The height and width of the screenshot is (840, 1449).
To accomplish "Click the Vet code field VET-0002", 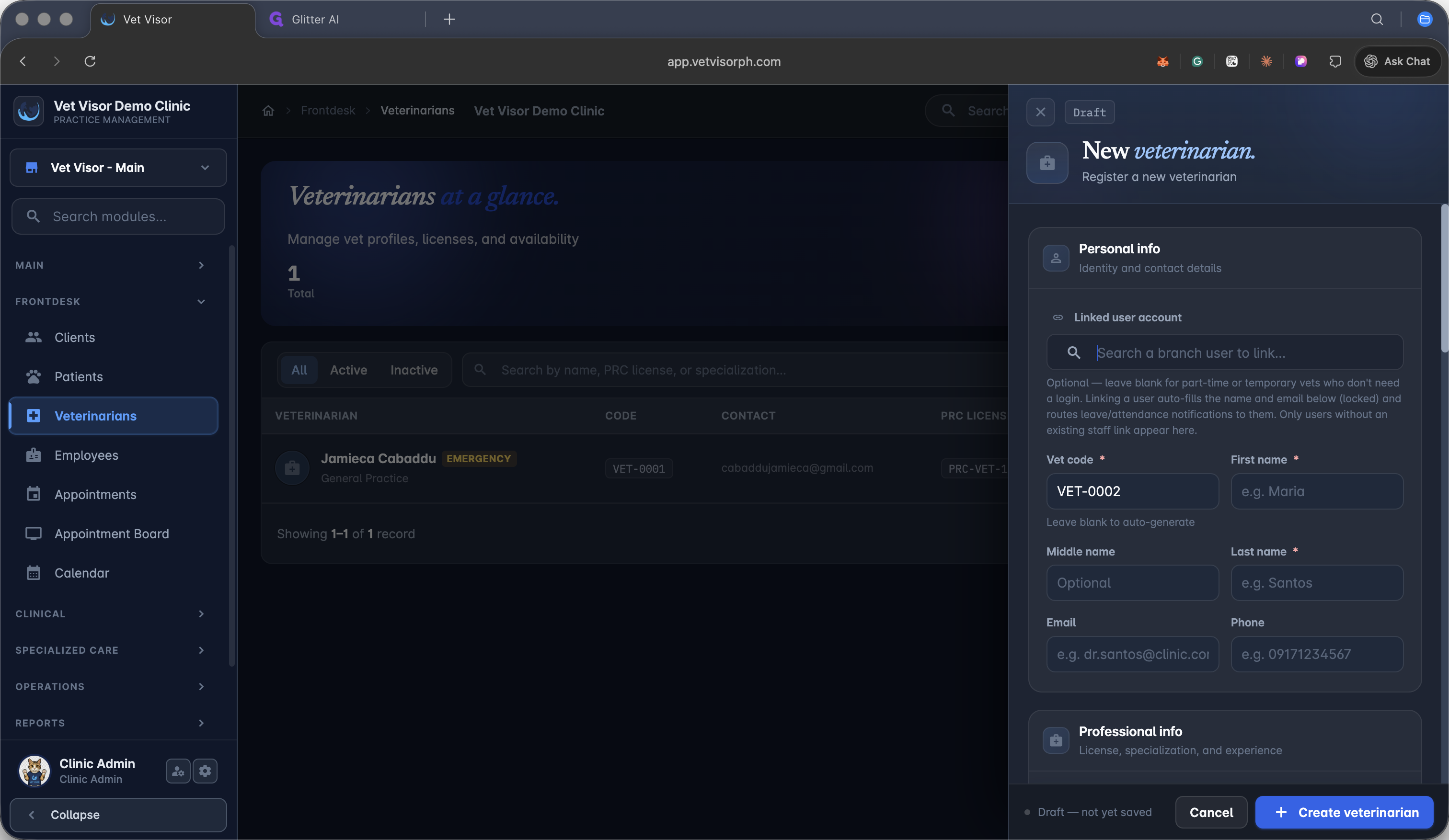I will 1132,491.
